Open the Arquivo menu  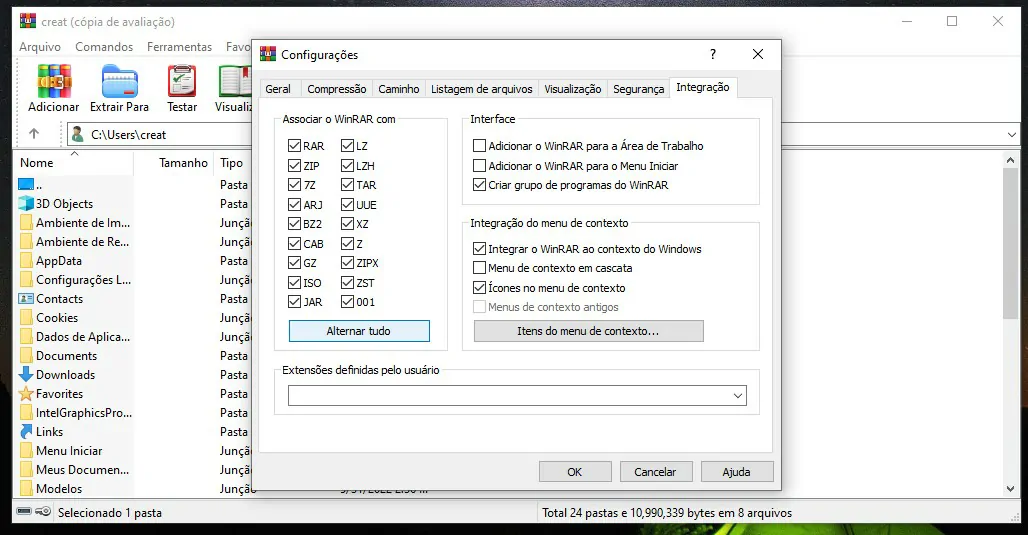click(x=40, y=47)
